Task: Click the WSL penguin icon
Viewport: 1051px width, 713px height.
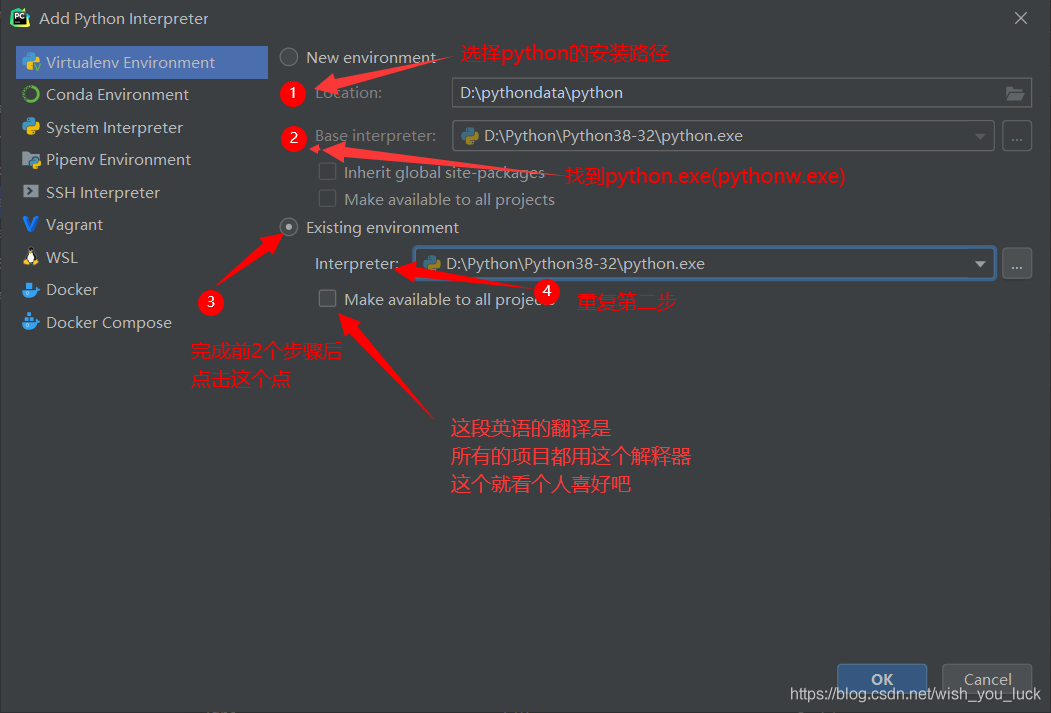Action: point(31,257)
